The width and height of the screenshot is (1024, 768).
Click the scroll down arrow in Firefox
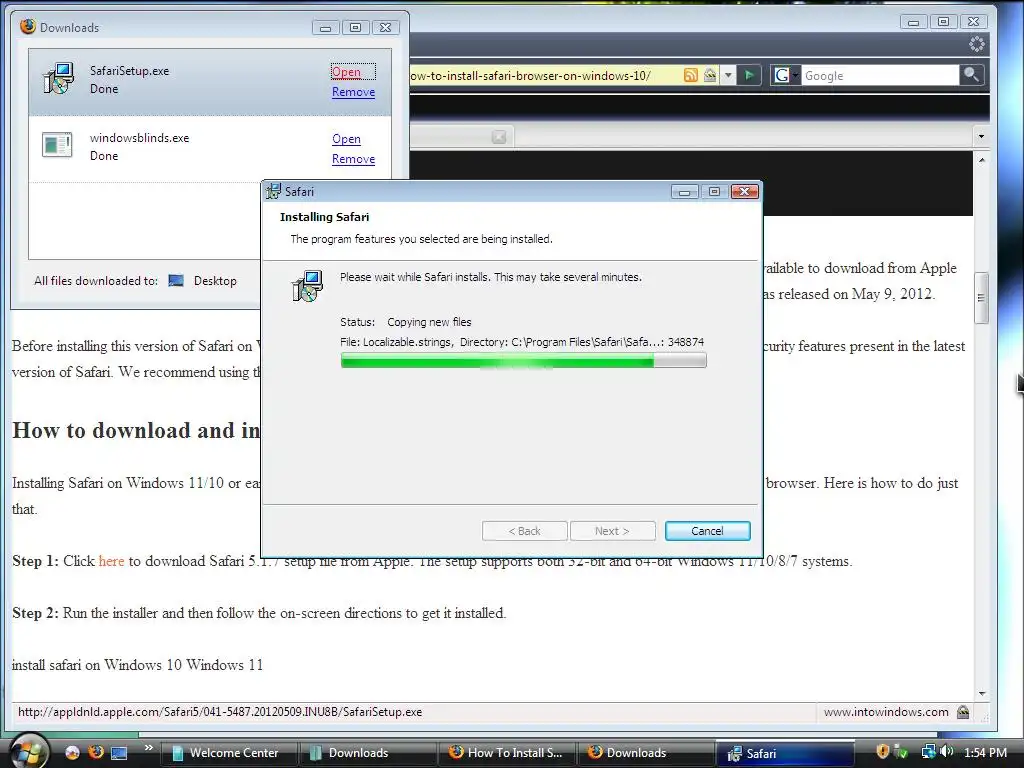point(982,694)
